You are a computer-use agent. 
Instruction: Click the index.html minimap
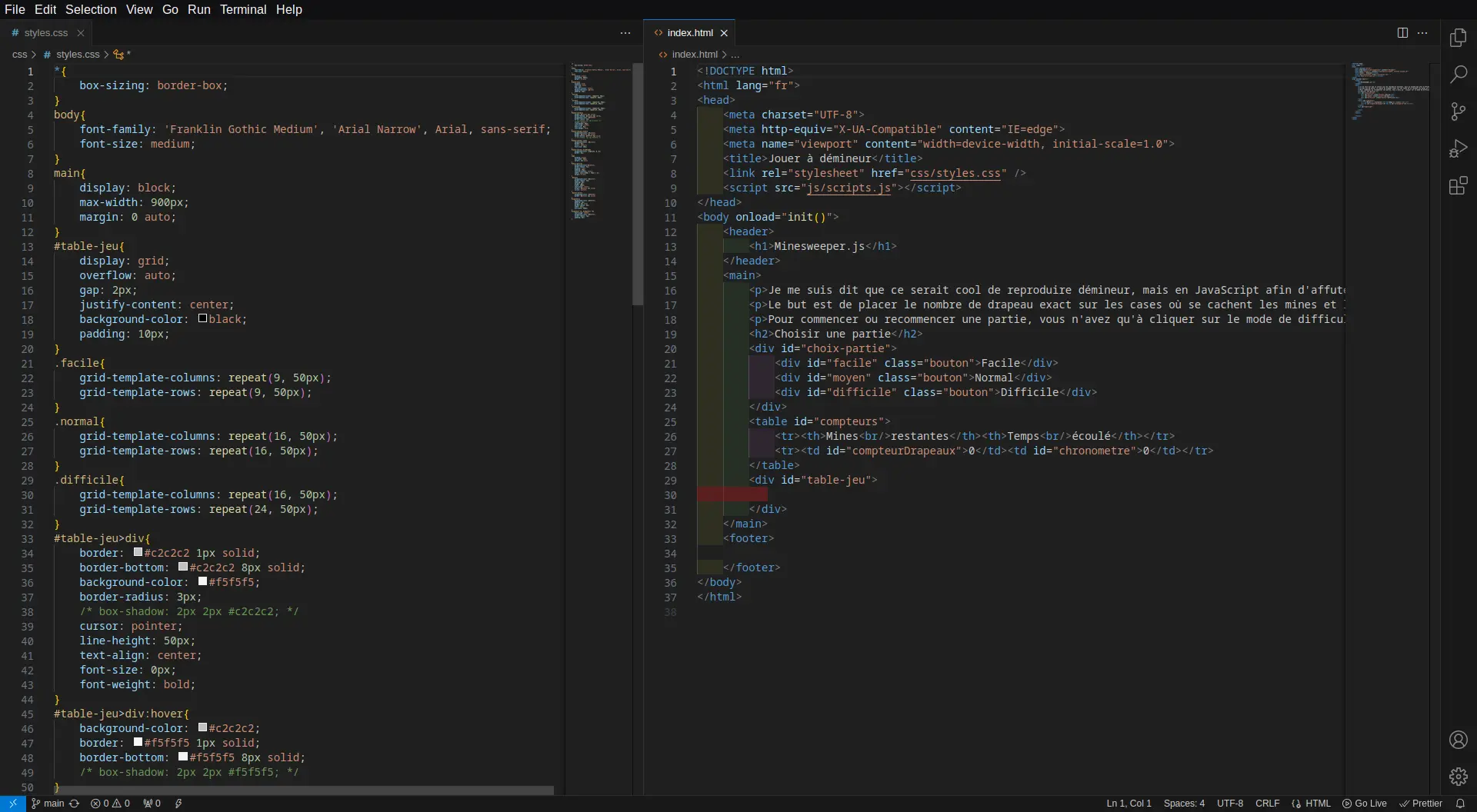[x=1390, y=92]
